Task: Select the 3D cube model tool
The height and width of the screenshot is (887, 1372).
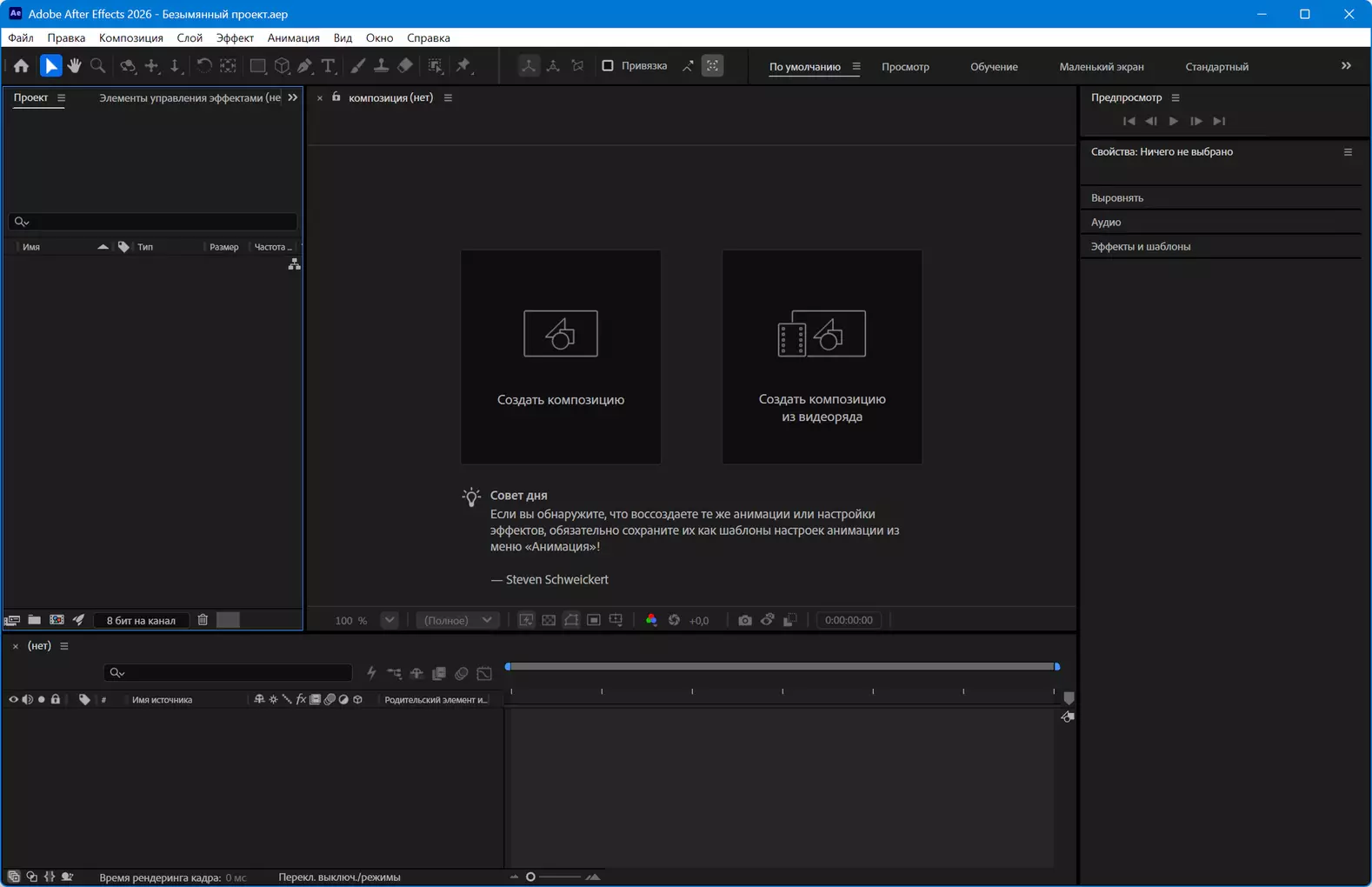Action: point(282,66)
